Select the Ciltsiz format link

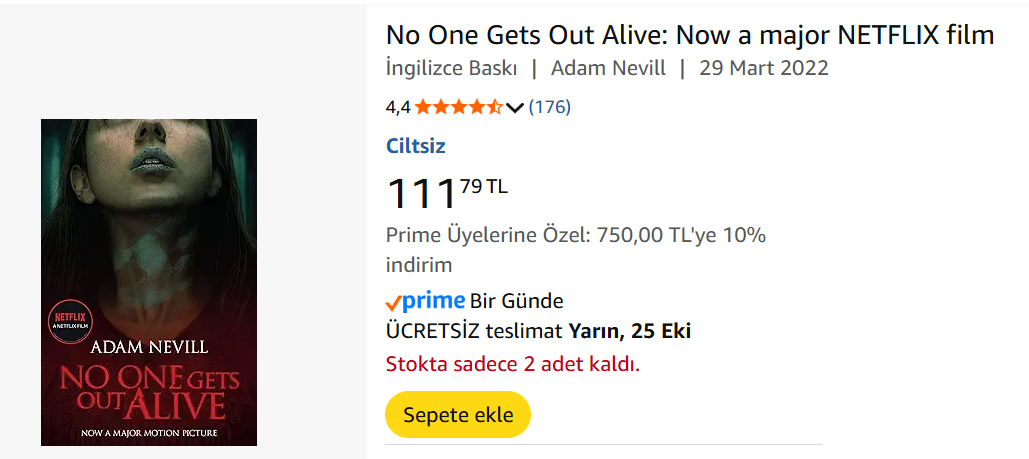416,146
